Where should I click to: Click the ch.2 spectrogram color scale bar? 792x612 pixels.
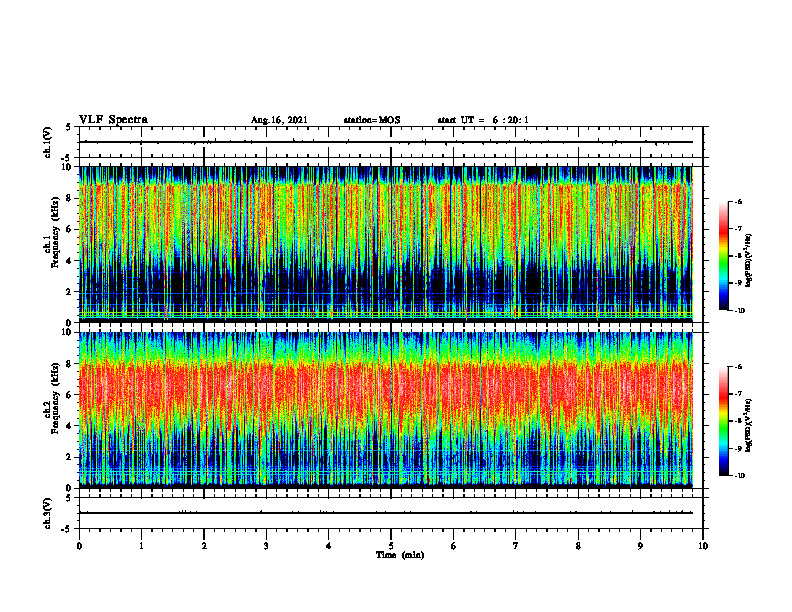724,421
